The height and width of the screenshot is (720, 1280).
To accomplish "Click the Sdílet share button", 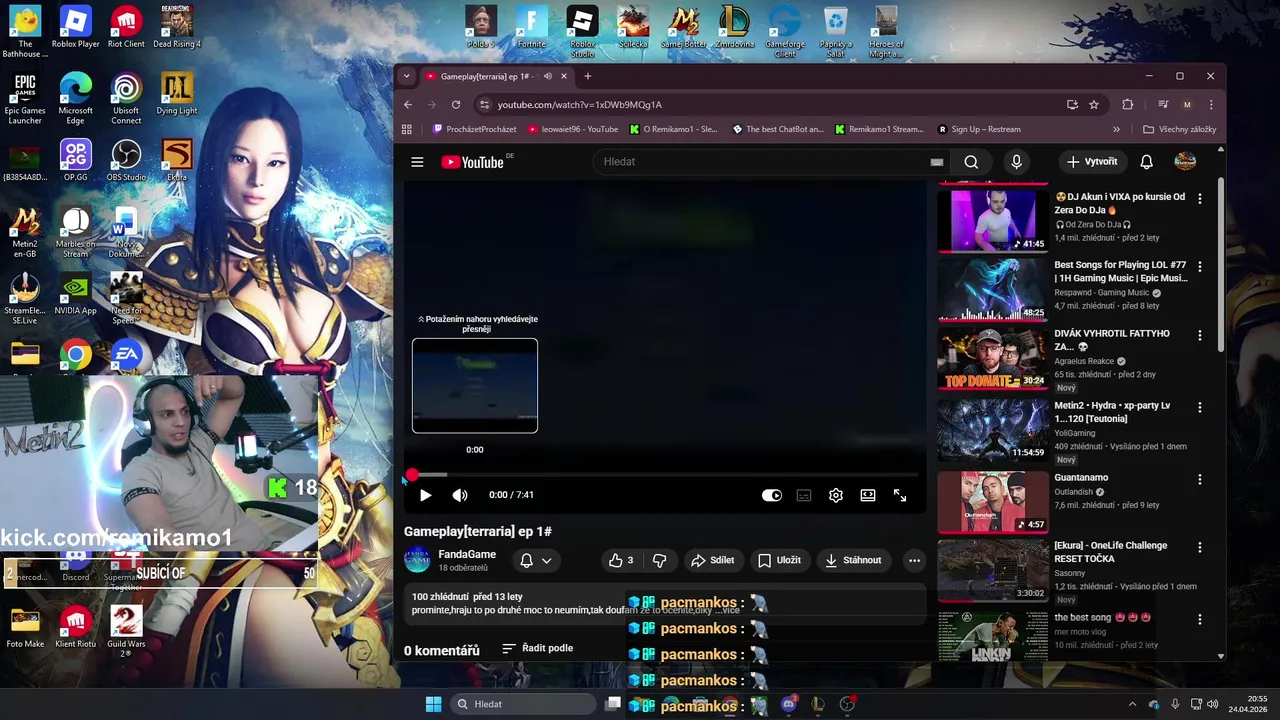I will (713, 560).
